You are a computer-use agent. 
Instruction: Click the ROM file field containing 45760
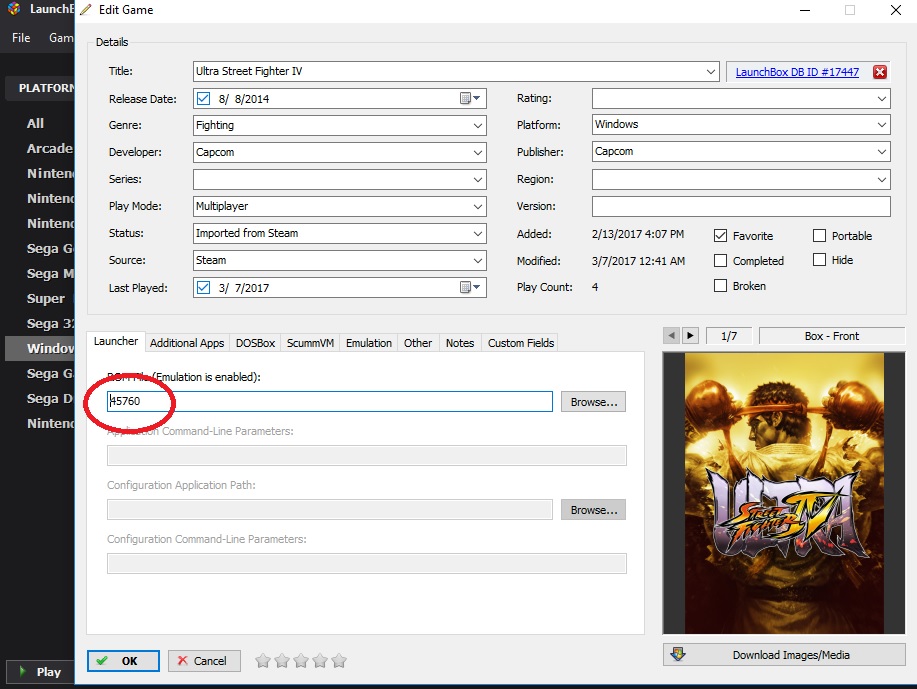(x=330, y=401)
